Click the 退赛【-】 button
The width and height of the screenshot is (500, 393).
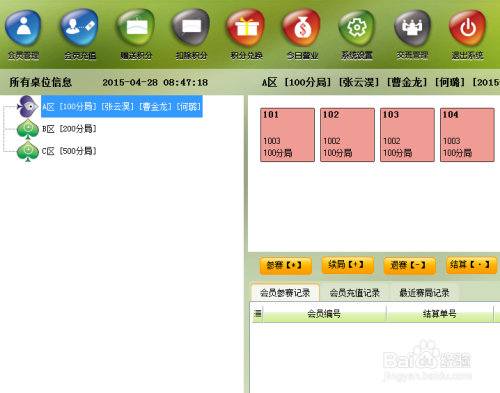click(410, 266)
